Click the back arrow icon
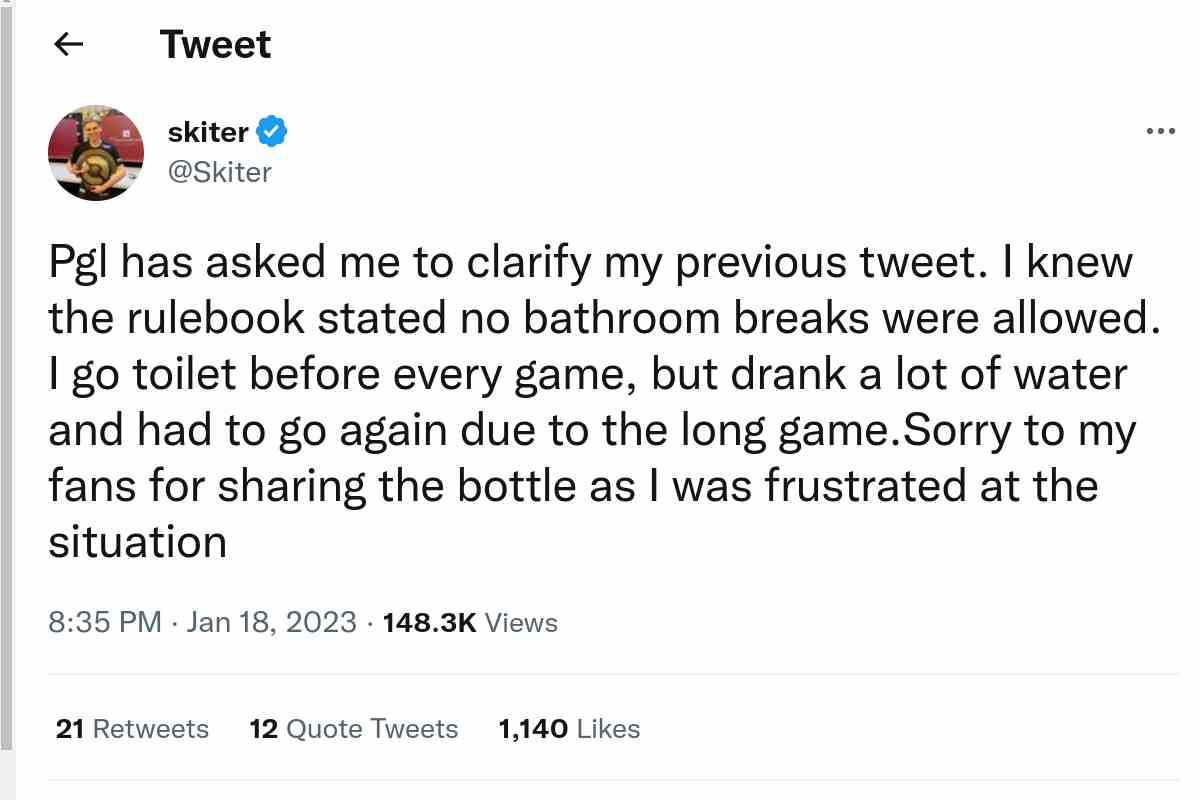This screenshot has height=800, width=1200. [68, 45]
